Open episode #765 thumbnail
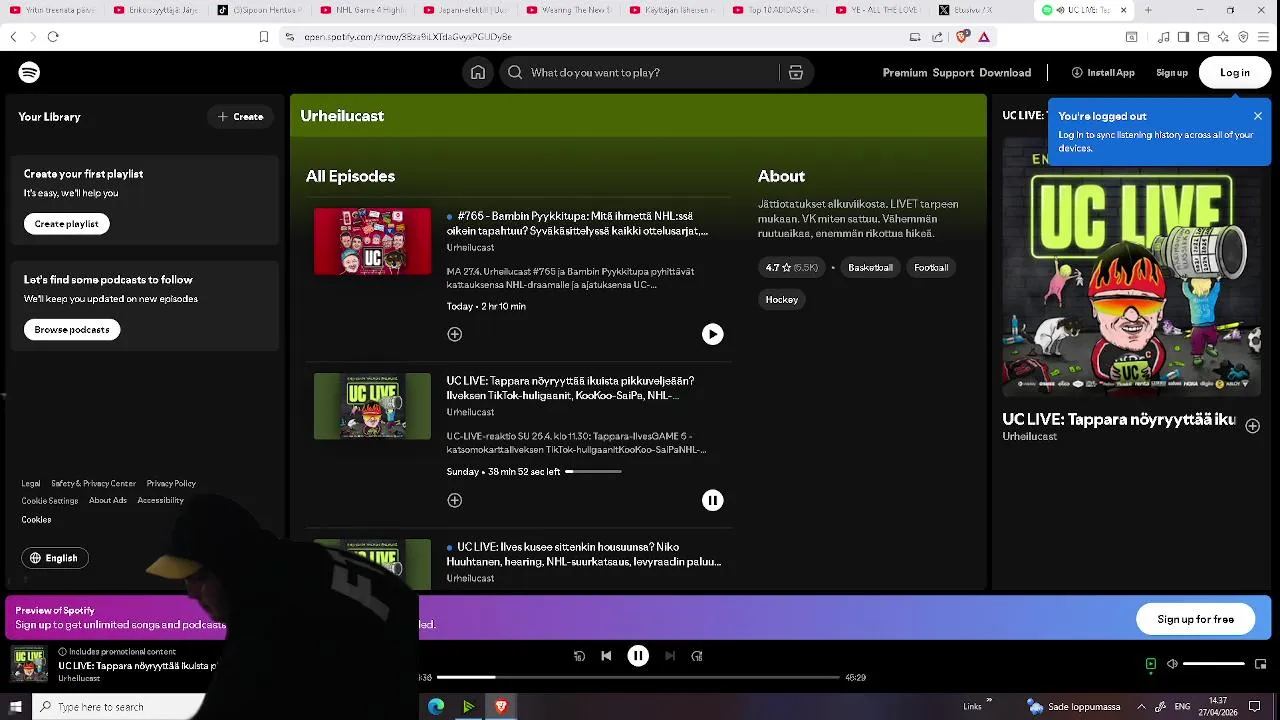 (x=372, y=241)
